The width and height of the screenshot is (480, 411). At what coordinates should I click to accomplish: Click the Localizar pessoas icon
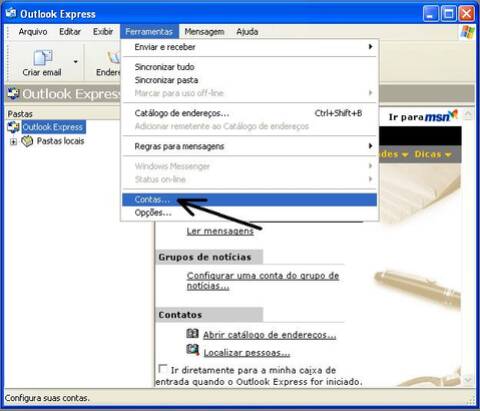[x=193, y=350]
